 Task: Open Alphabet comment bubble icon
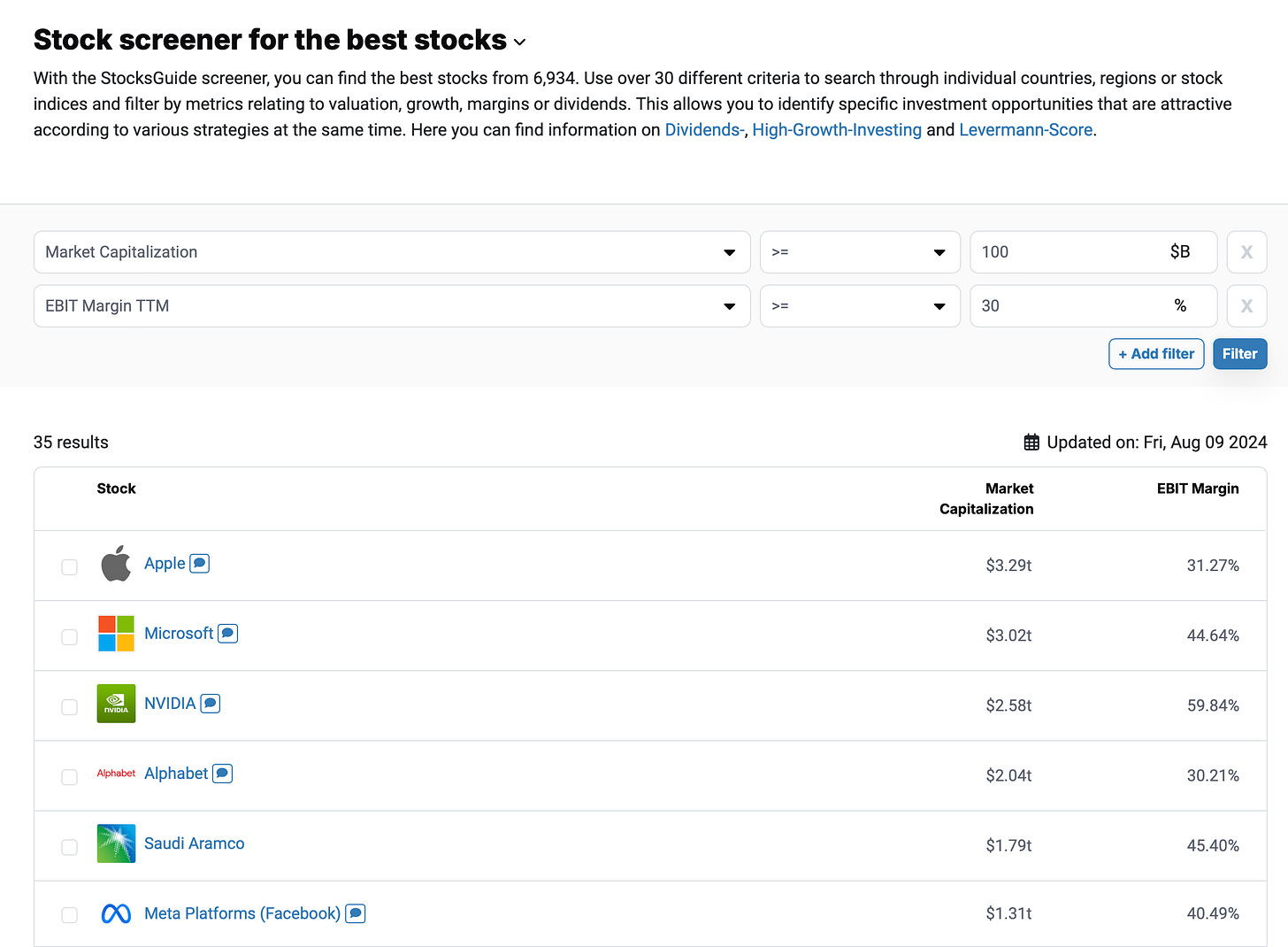point(222,774)
